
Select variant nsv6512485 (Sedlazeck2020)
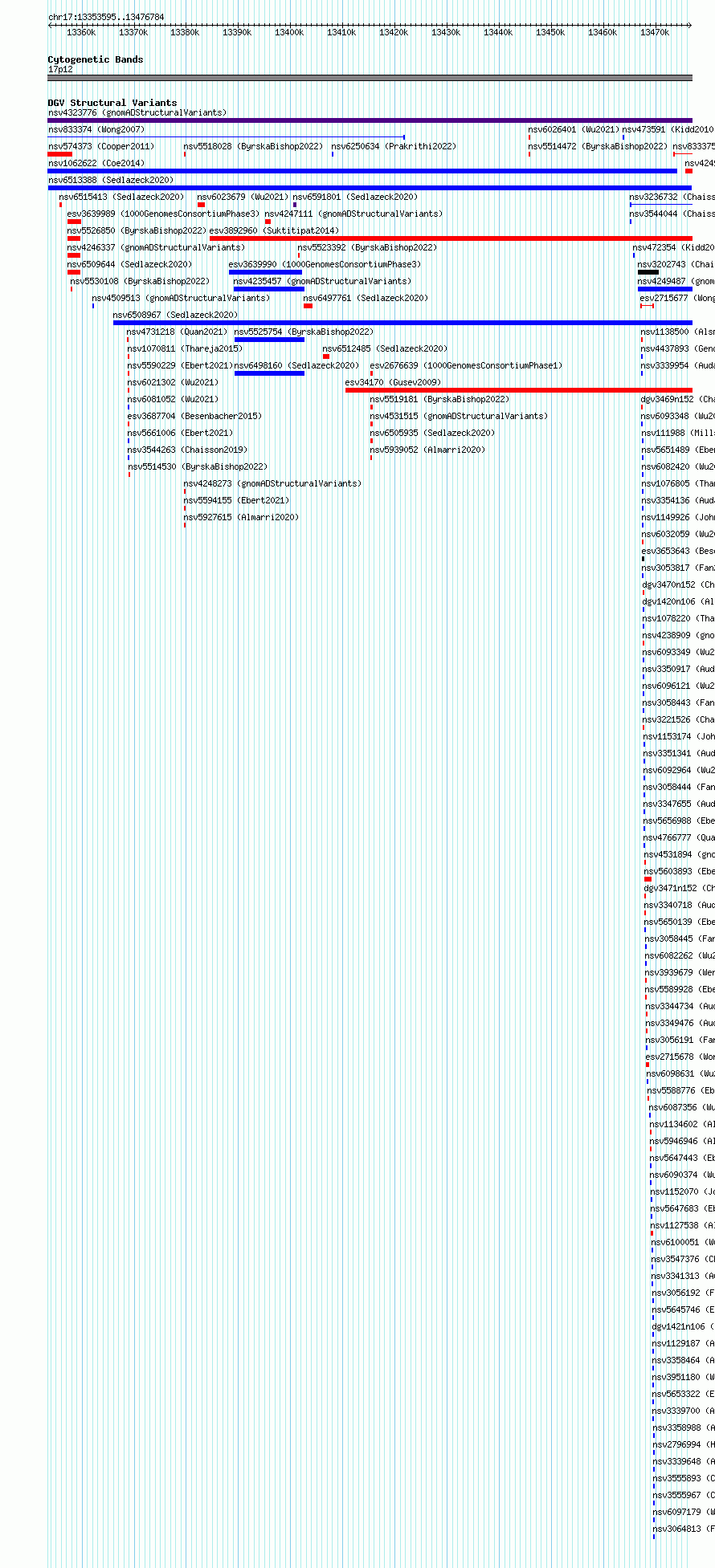click(x=386, y=348)
